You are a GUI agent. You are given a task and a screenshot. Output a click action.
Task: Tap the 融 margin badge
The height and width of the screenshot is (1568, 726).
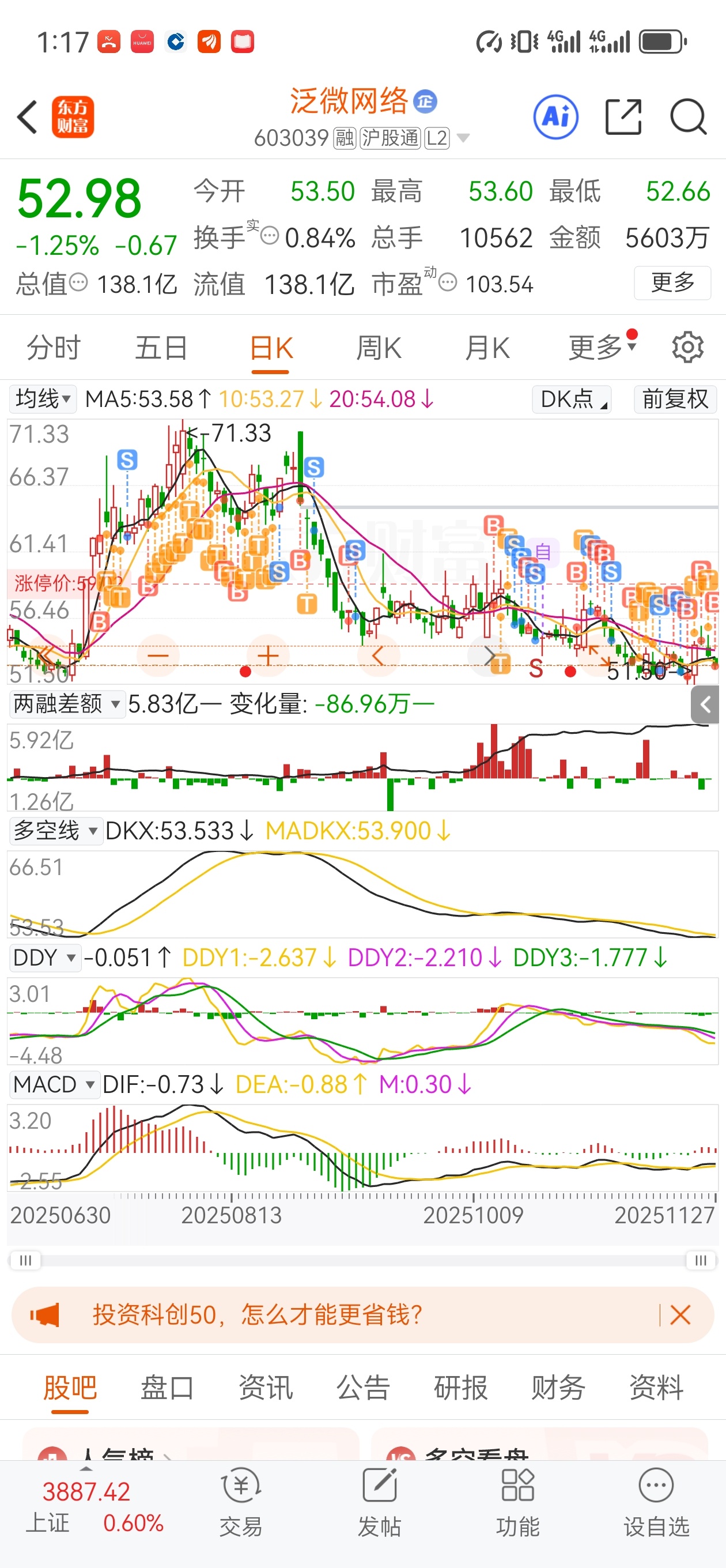pyautogui.click(x=345, y=138)
